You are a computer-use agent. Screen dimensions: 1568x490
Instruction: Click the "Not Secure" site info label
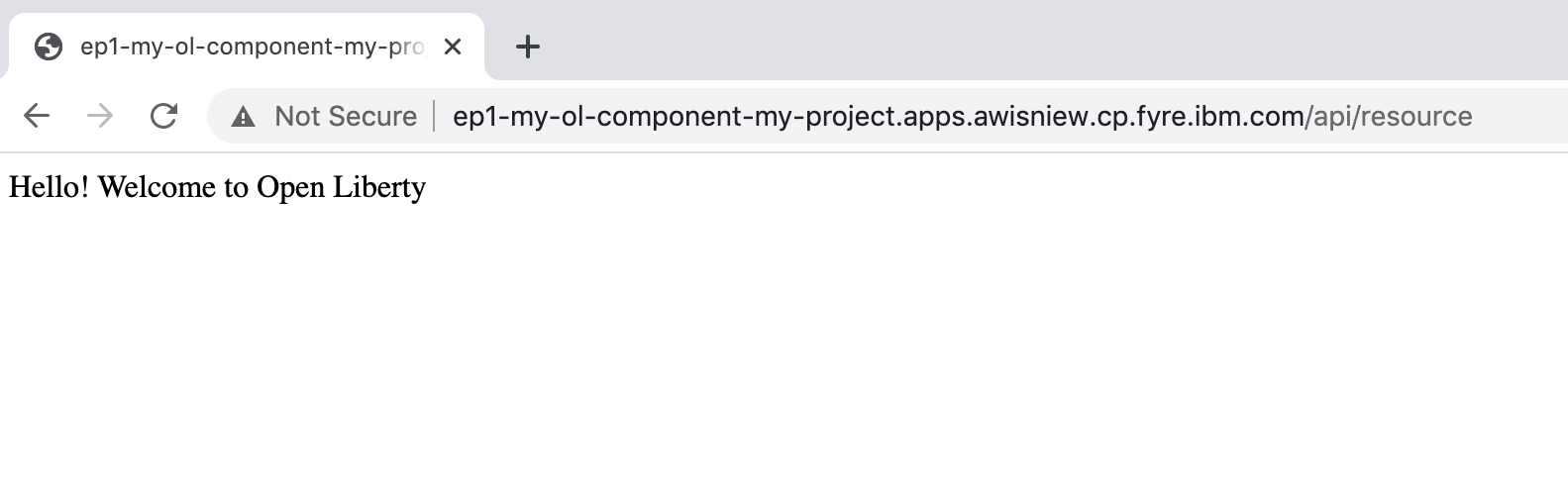[346, 117]
